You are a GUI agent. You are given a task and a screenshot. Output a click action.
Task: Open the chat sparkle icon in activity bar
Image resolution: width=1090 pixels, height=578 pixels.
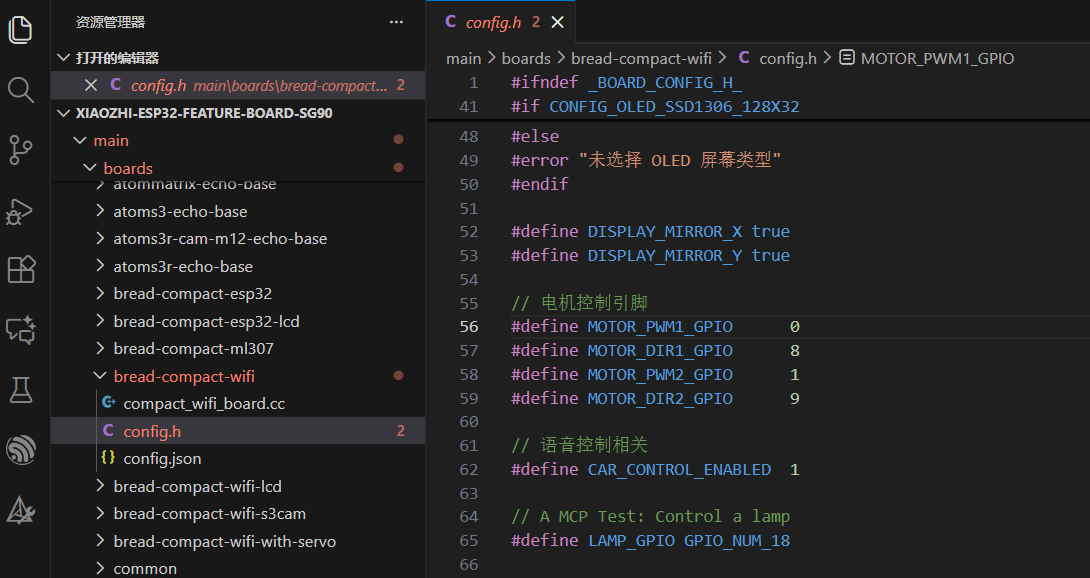click(x=21, y=330)
